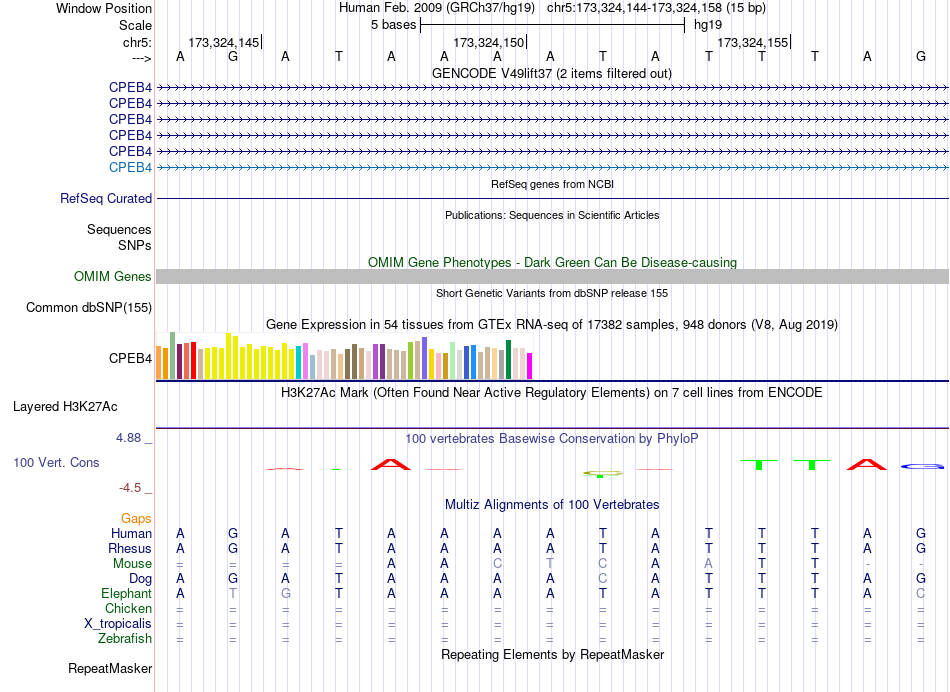Open the RefSeq Curated track label
Viewport: 950px width, 692px height.
[106, 198]
